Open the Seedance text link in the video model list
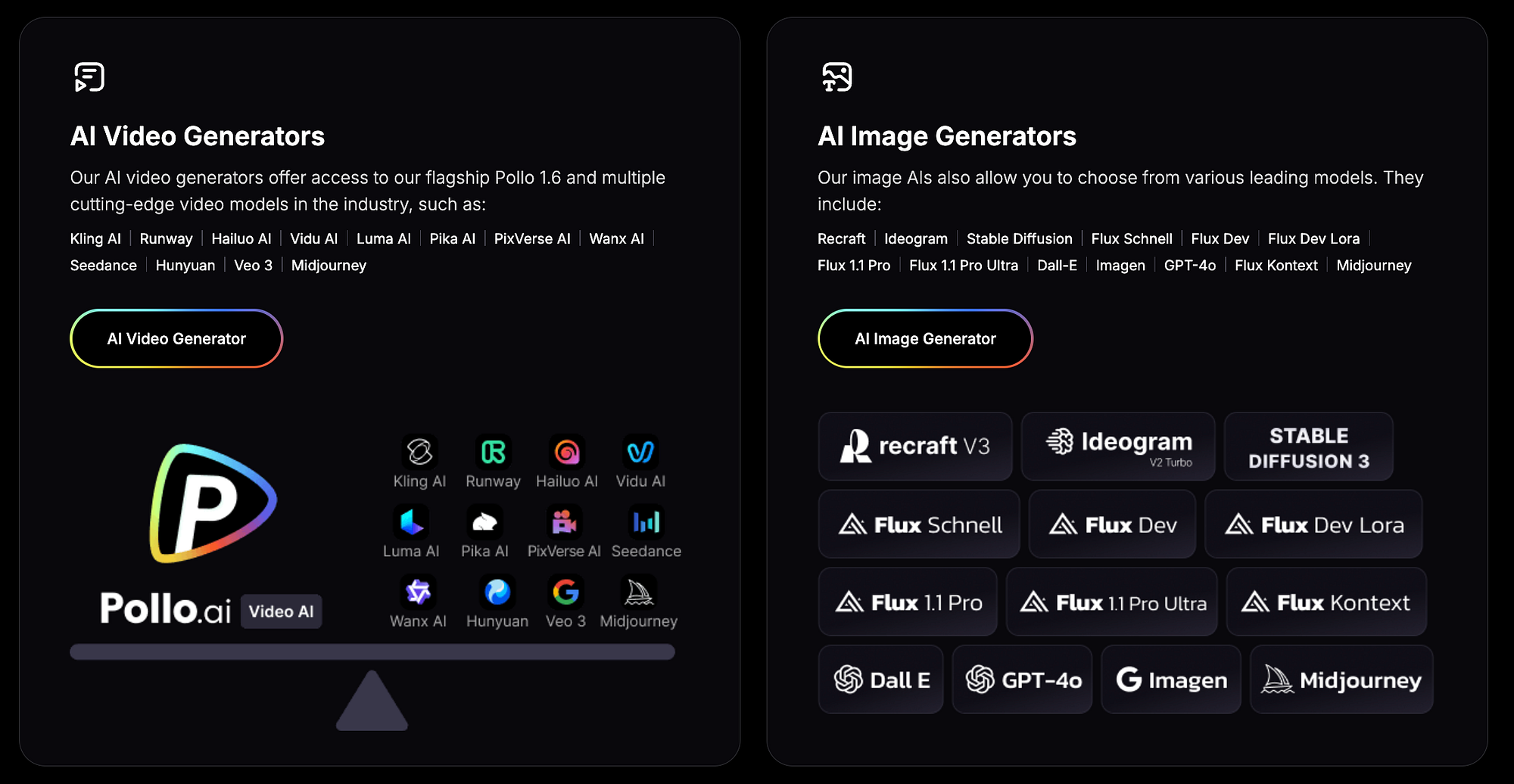The image size is (1514, 784). tap(104, 266)
